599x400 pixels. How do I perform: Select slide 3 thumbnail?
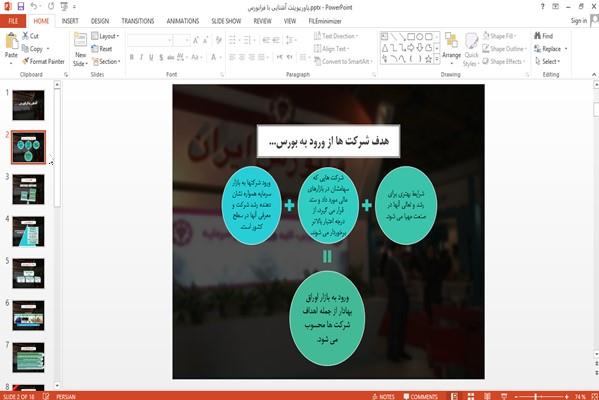coord(28,189)
